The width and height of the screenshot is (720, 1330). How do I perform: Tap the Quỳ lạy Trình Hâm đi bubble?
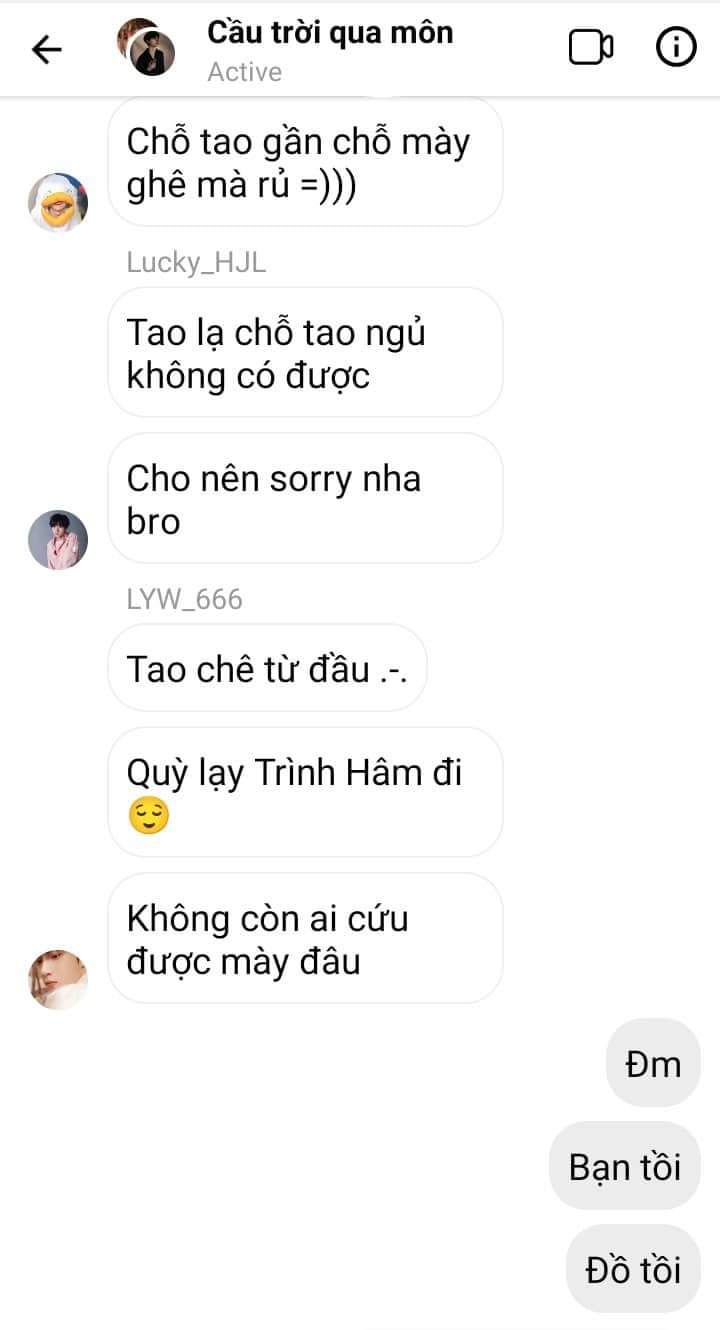point(305,792)
